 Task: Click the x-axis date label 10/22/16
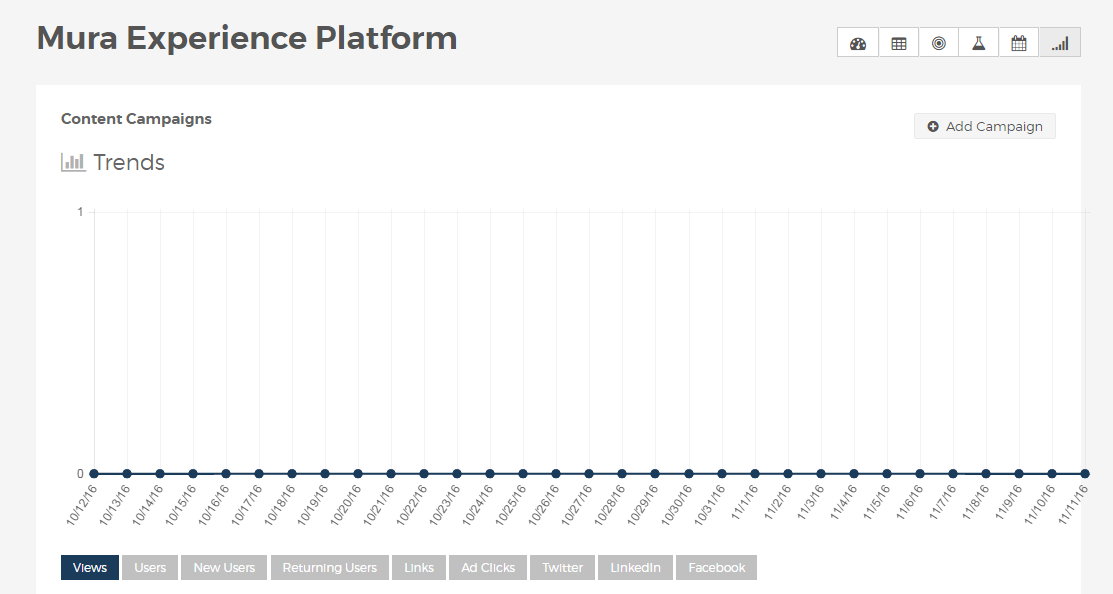point(412,505)
